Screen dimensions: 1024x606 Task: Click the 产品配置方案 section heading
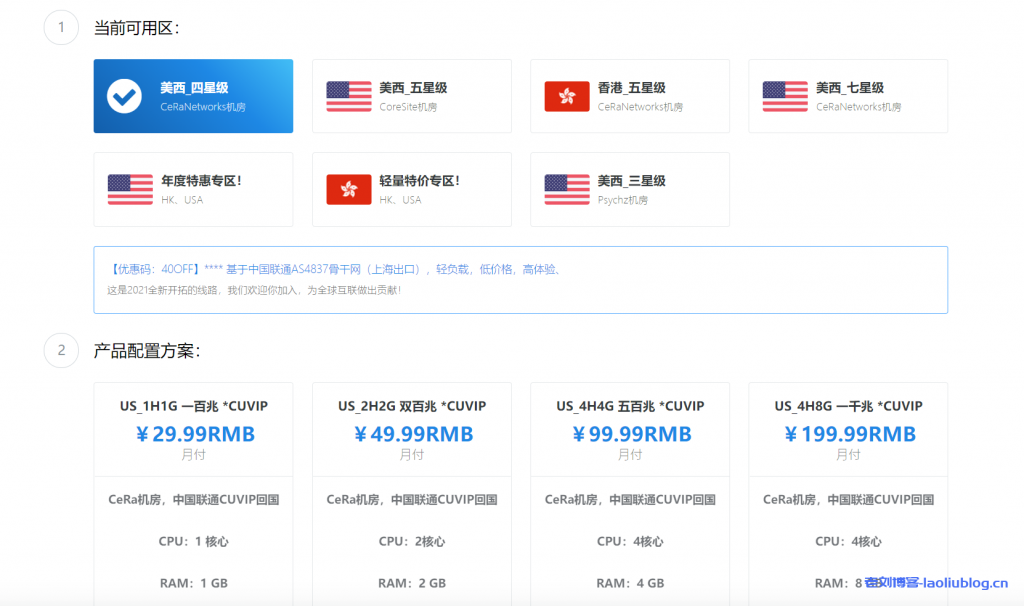click(x=147, y=351)
